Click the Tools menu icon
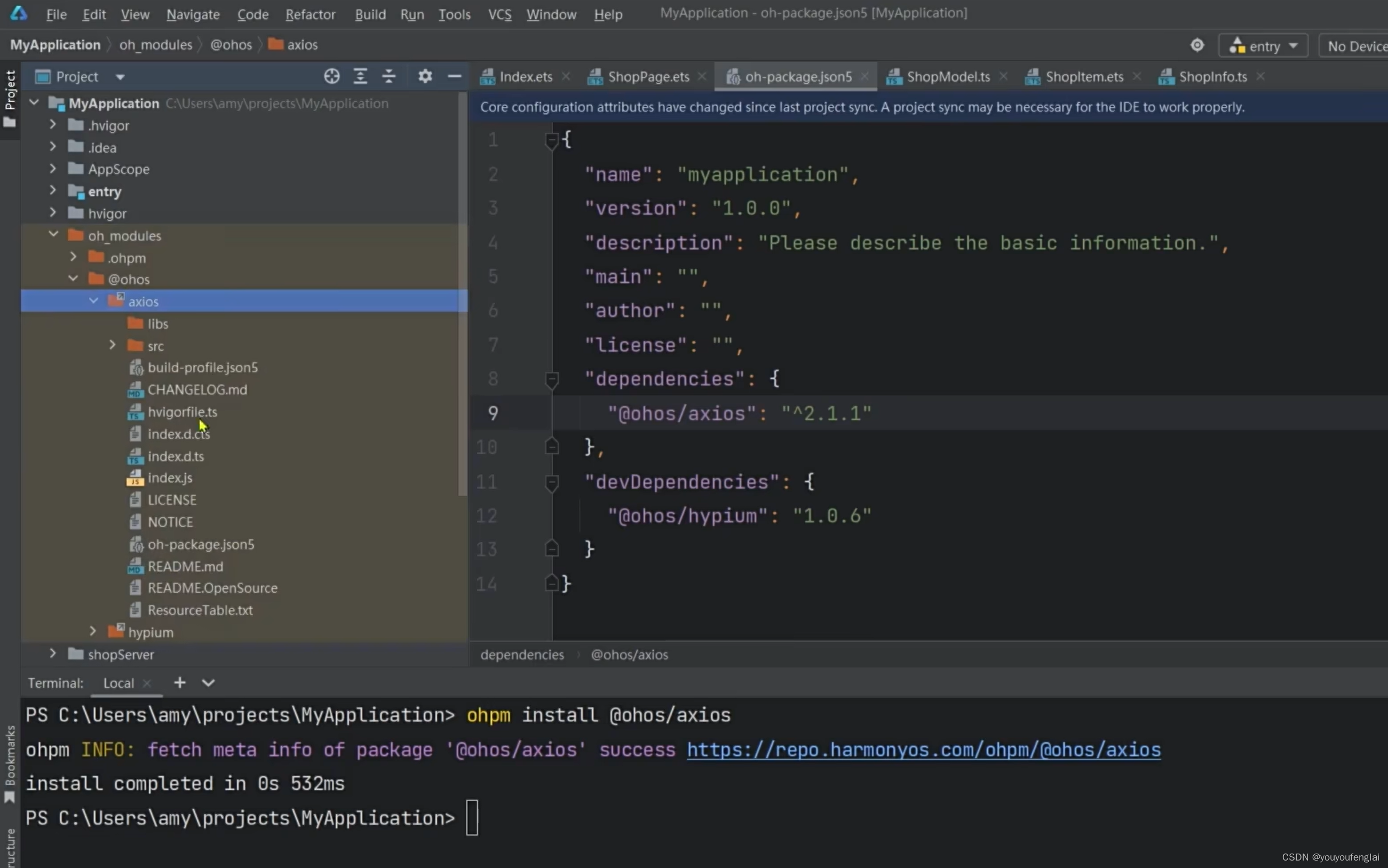Image resolution: width=1388 pixels, height=868 pixels. 454,13
